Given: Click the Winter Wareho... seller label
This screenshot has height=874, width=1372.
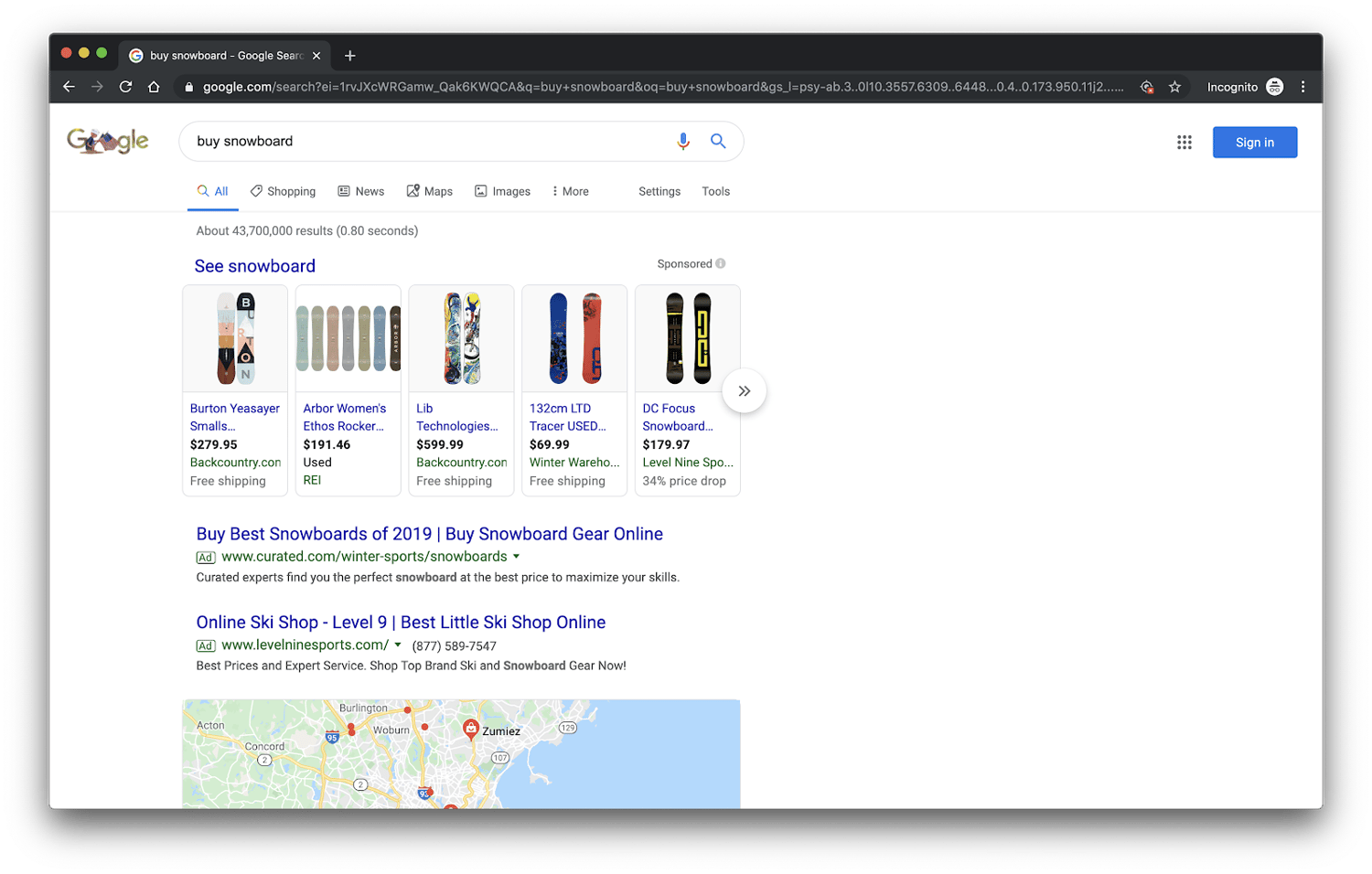Looking at the screenshot, I should click(574, 463).
